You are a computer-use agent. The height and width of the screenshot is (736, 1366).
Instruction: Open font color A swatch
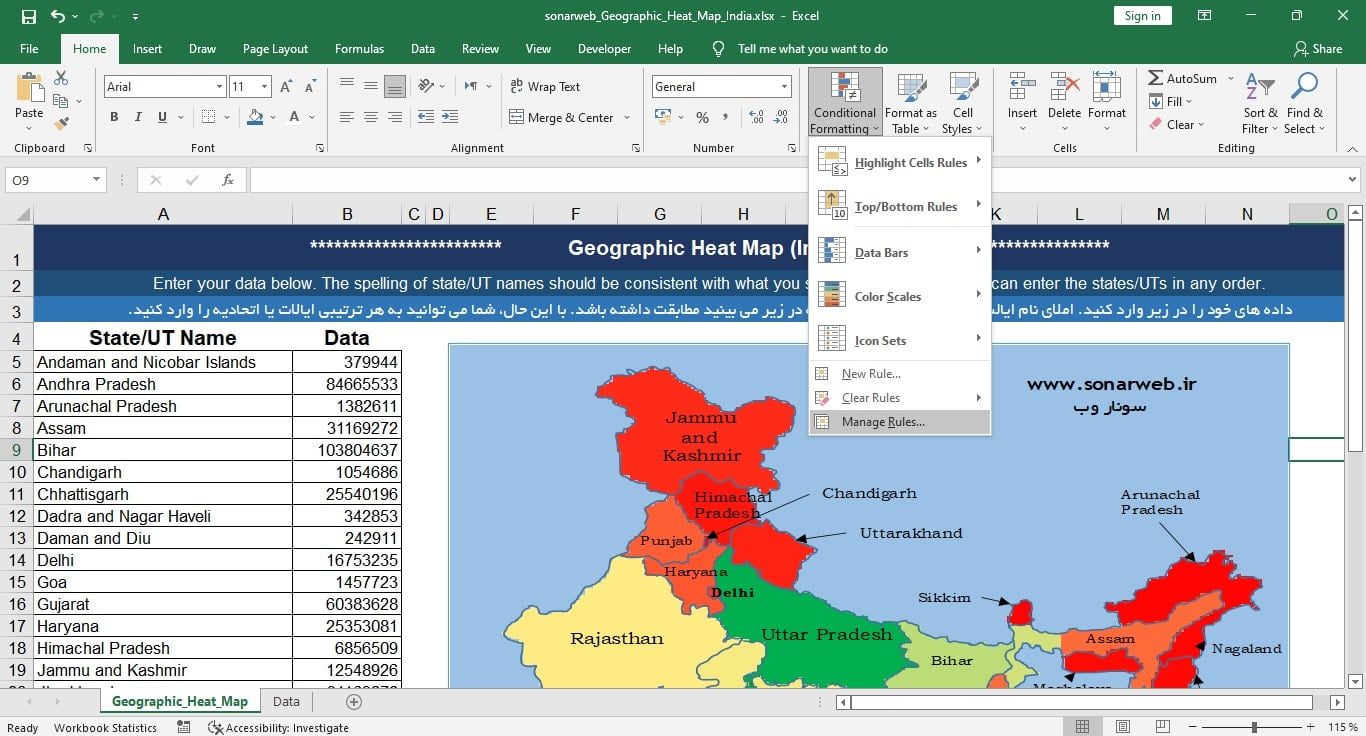point(295,117)
